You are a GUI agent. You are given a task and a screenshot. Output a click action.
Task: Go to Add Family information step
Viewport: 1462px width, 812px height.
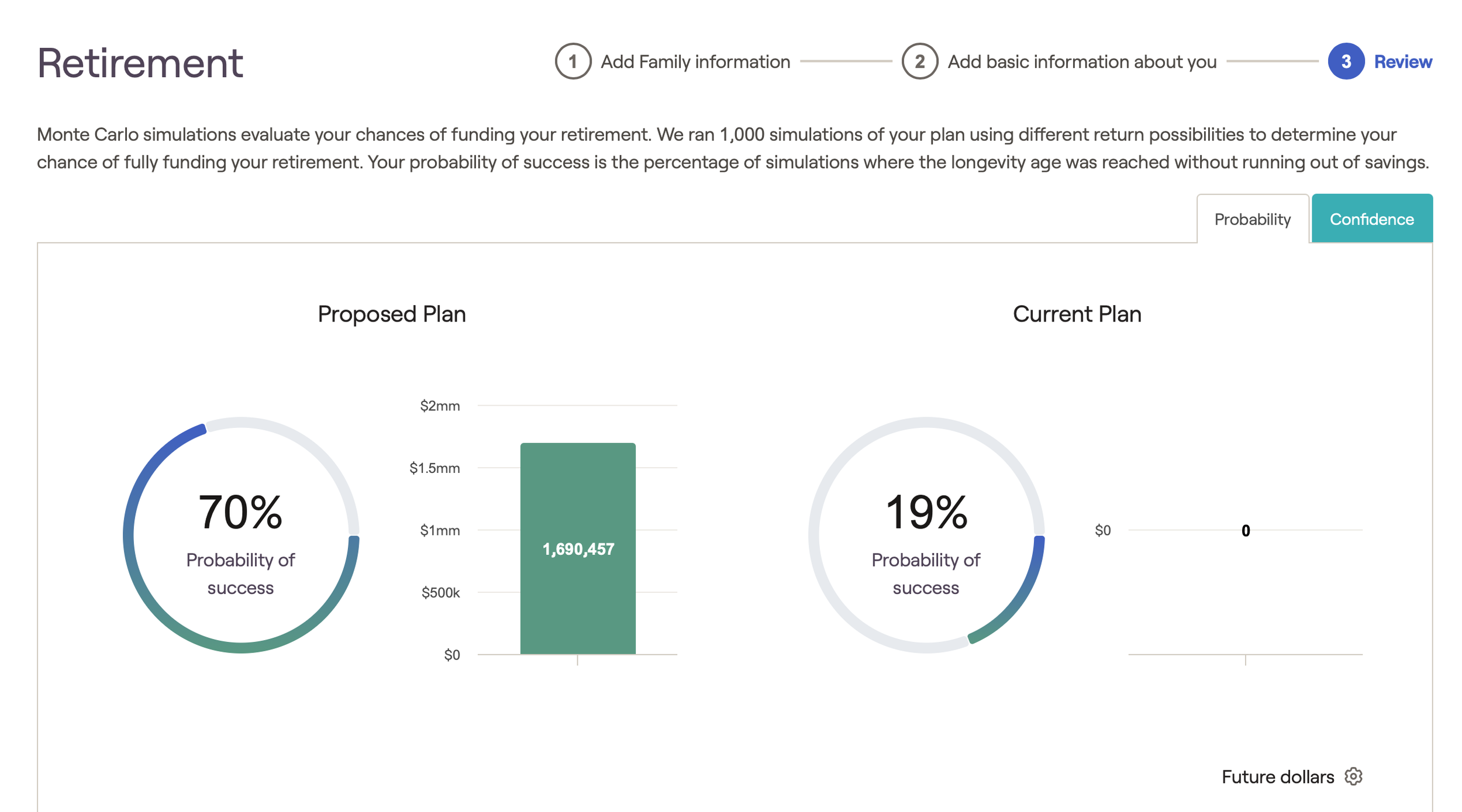[695, 62]
